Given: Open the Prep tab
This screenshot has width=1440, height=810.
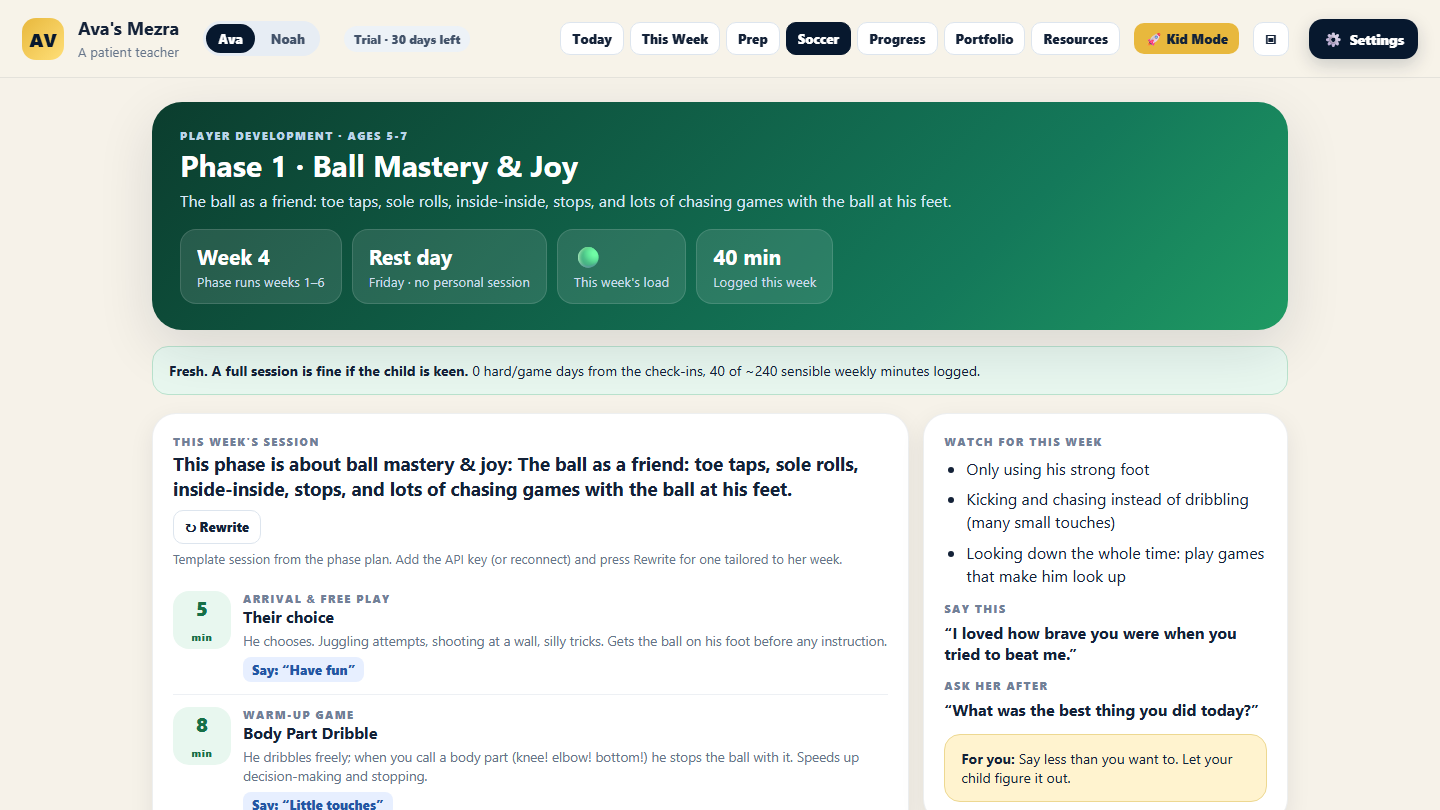Looking at the screenshot, I should (x=753, y=39).
